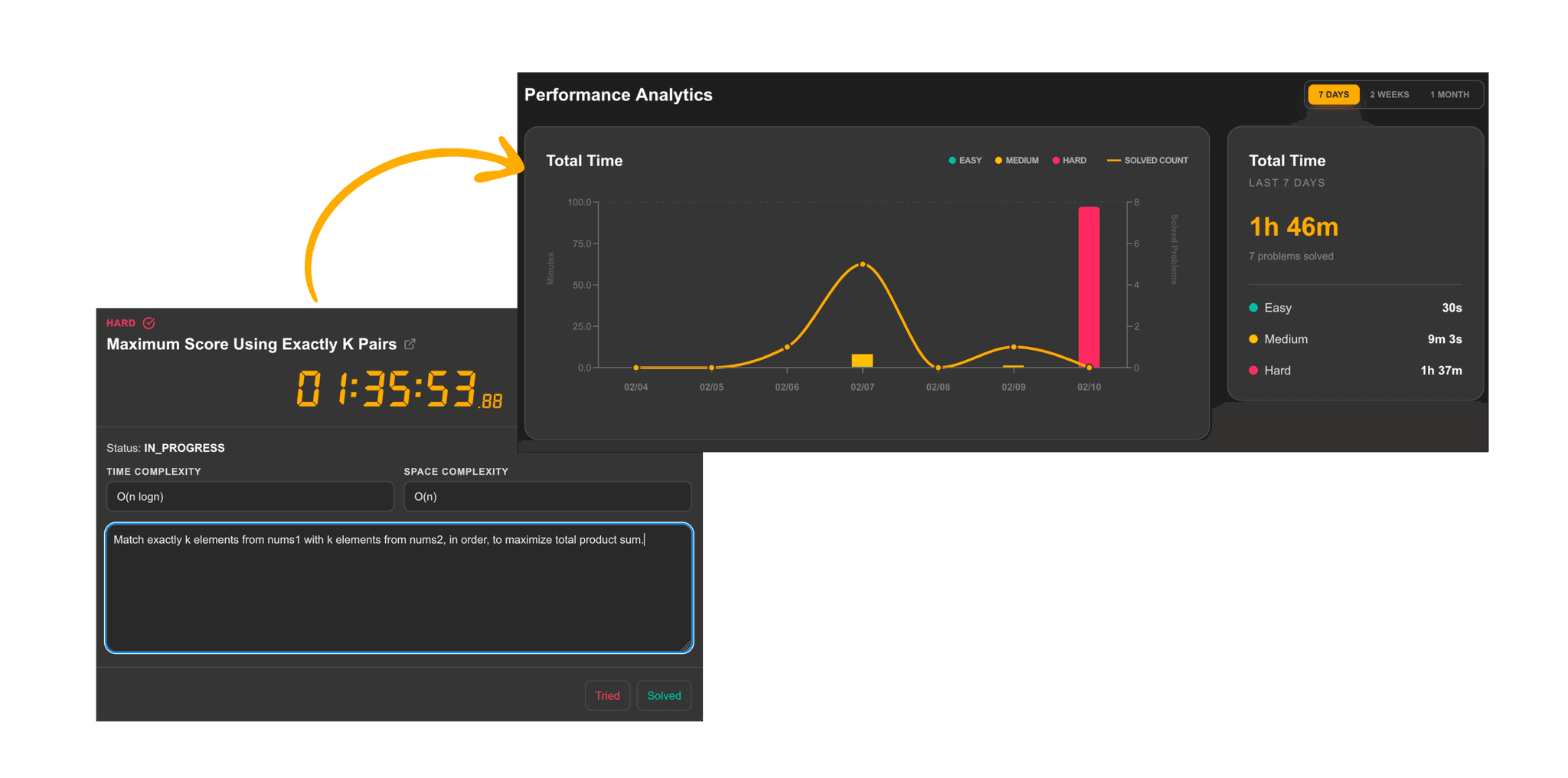Click the checkmark icon next to HARD
Viewport: 1568px width, 778px height.
coord(149,323)
